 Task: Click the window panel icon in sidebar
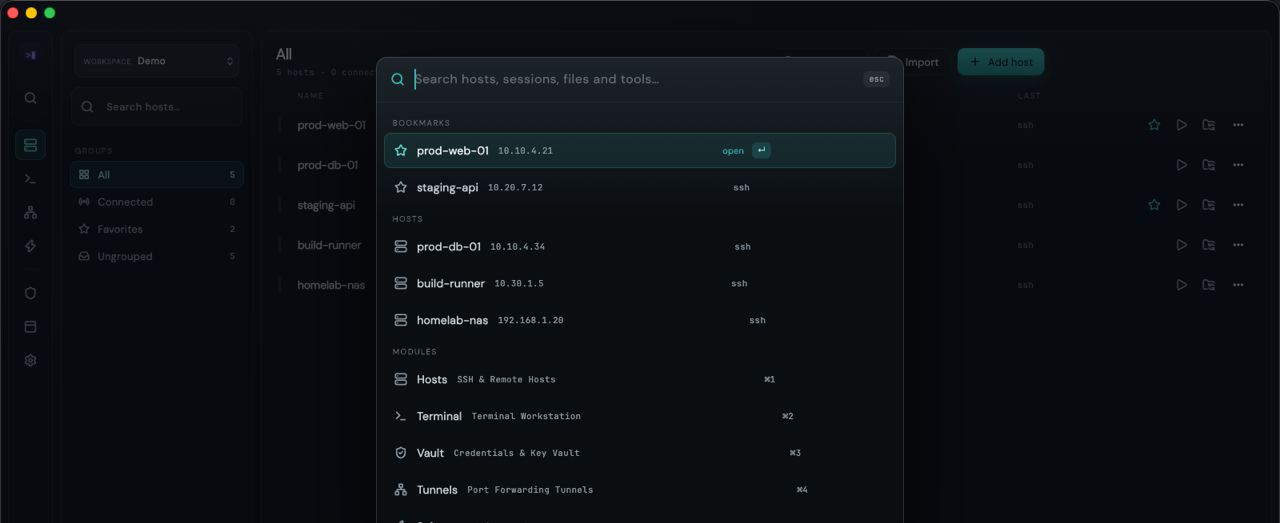(30, 326)
